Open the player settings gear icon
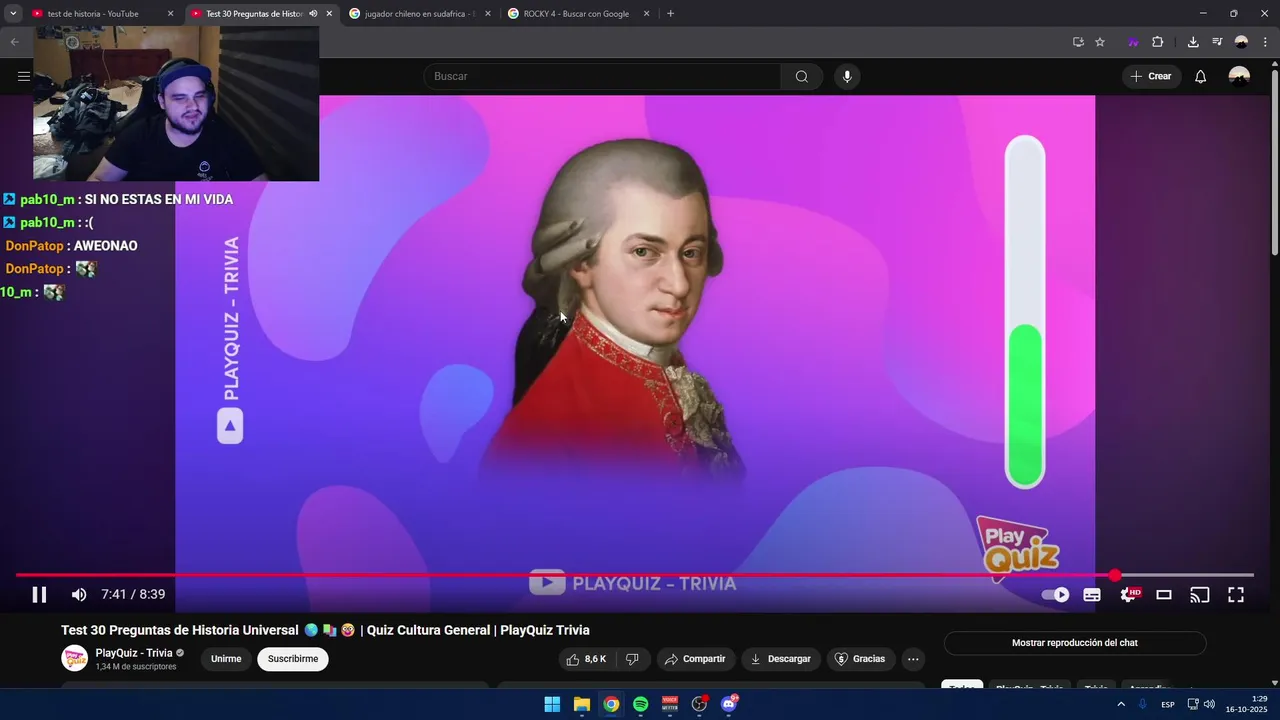Screen dimensions: 1280x720 click(x=1128, y=595)
